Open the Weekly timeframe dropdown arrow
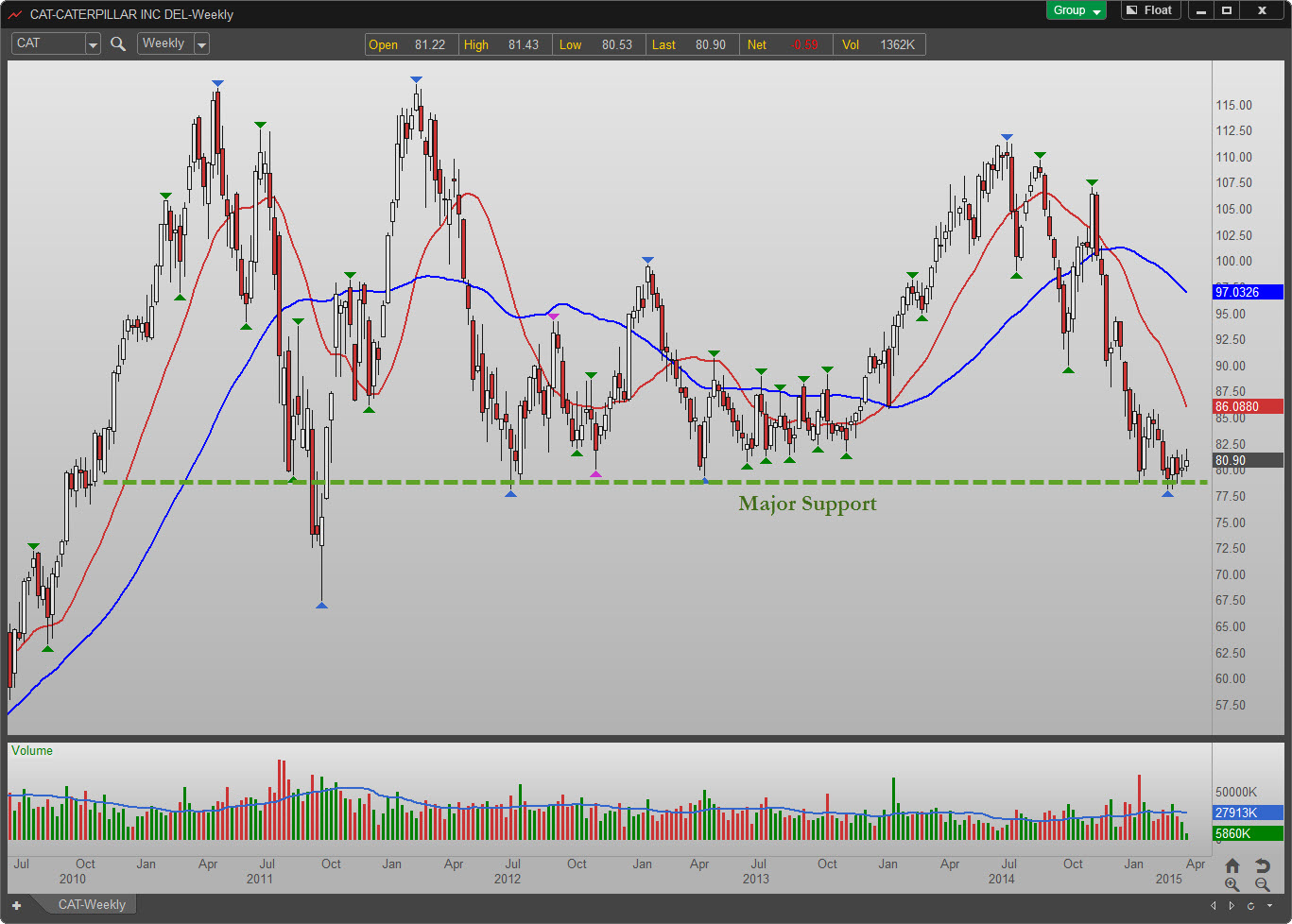This screenshot has height=924, width=1292. click(201, 44)
